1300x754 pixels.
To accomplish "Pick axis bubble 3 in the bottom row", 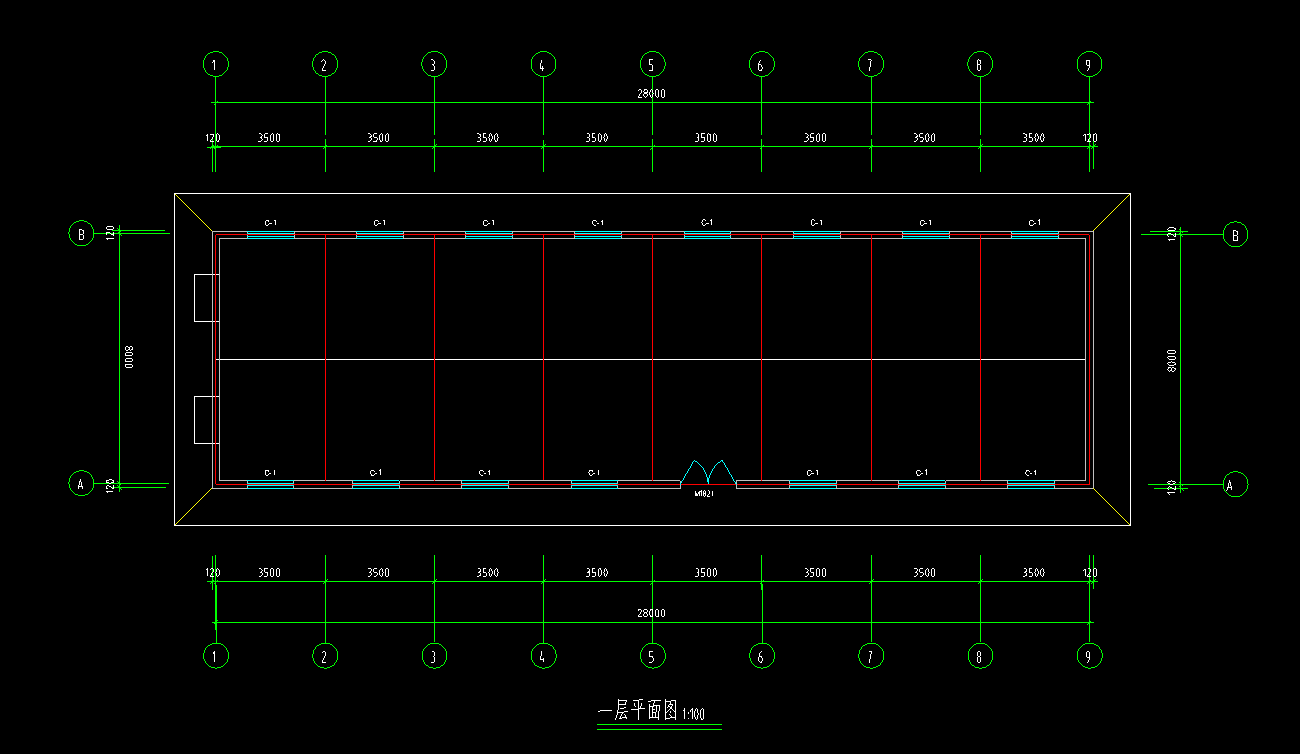I will 433,656.
